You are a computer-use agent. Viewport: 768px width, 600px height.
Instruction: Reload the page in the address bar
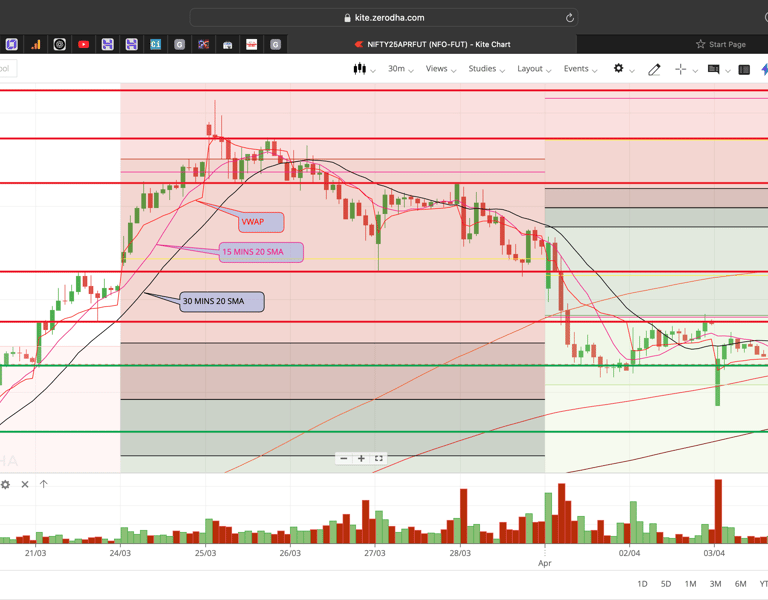pos(570,18)
